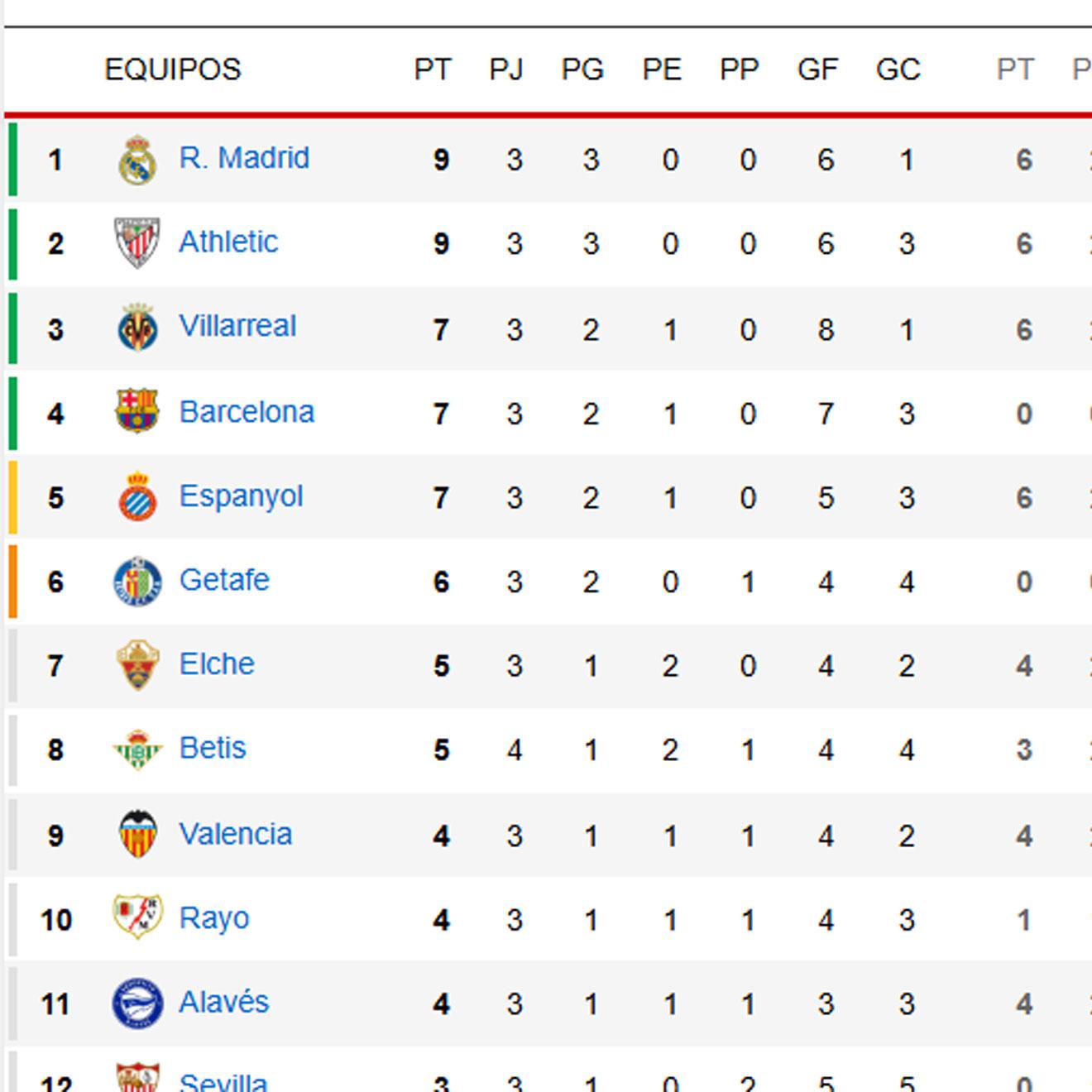This screenshot has width=1092, height=1092.
Task: Click the Elche crest icon
Action: click(137, 665)
